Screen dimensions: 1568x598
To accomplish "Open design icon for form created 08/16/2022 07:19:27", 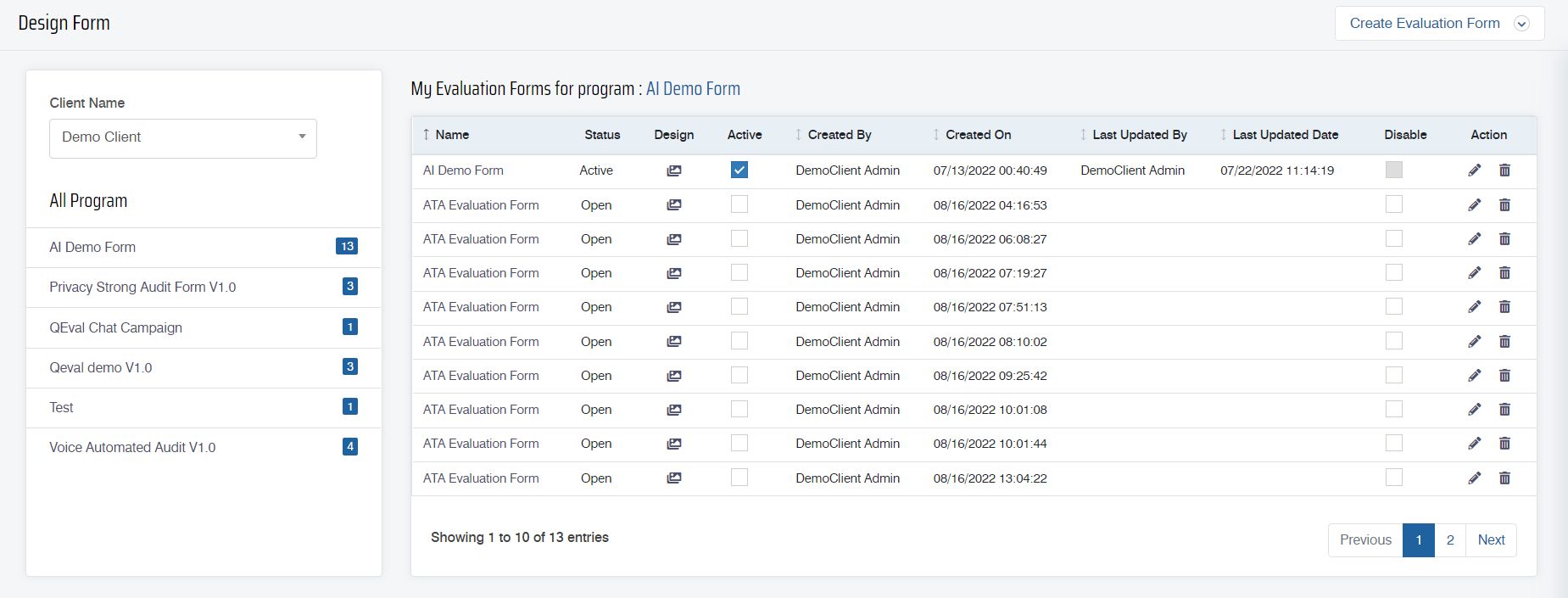I will (x=674, y=273).
